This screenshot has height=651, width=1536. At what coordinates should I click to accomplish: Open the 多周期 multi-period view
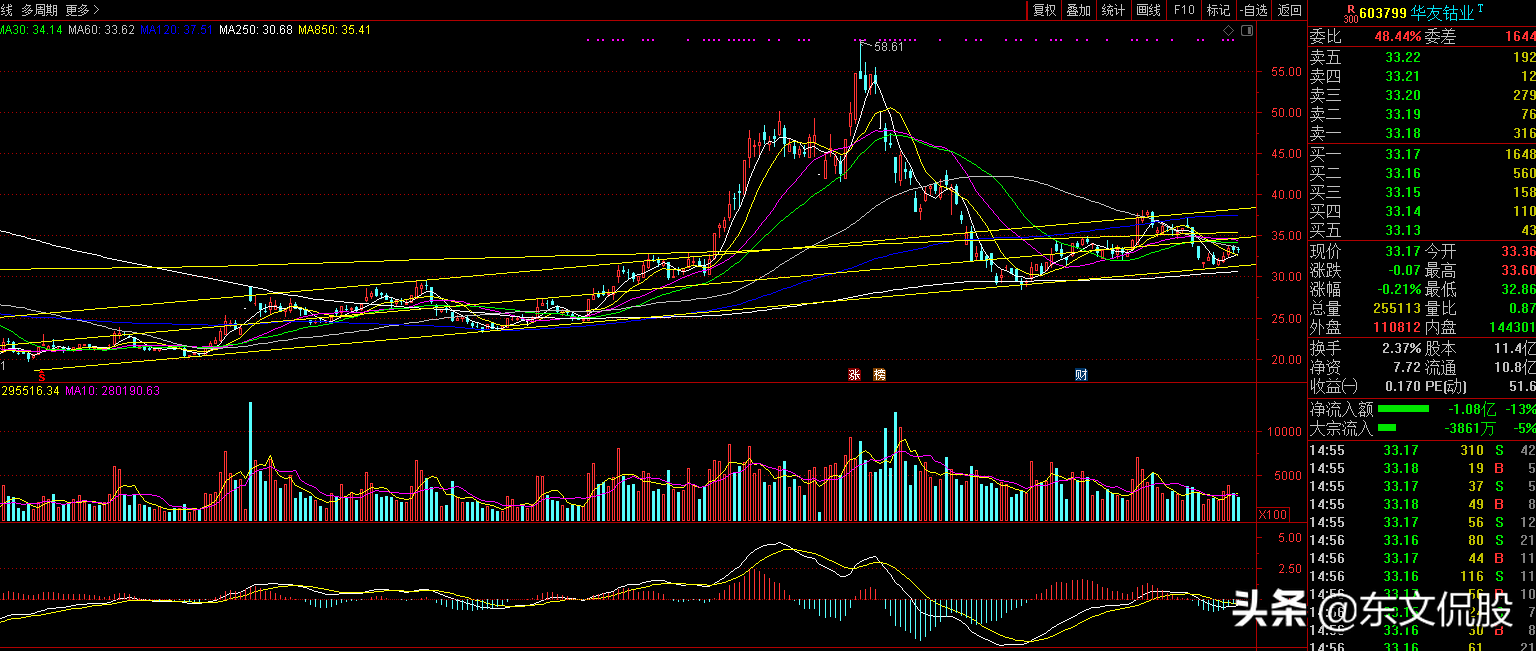point(39,10)
